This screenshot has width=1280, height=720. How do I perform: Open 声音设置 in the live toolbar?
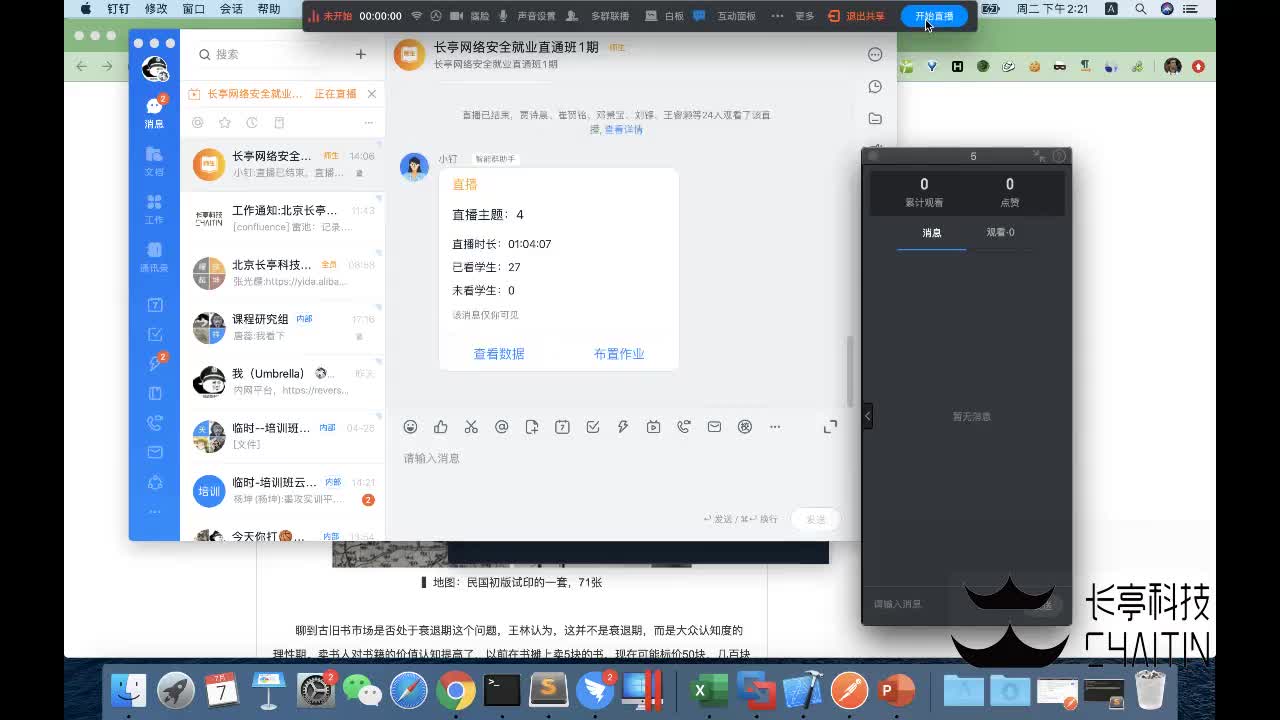point(526,16)
